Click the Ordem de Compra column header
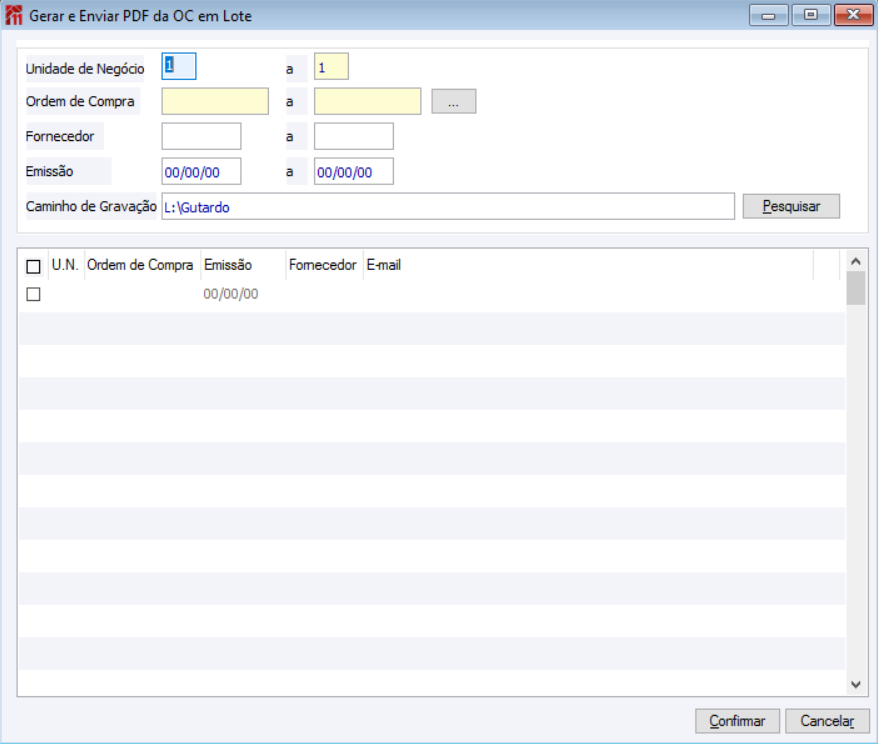The height and width of the screenshot is (744, 878). point(141,265)
